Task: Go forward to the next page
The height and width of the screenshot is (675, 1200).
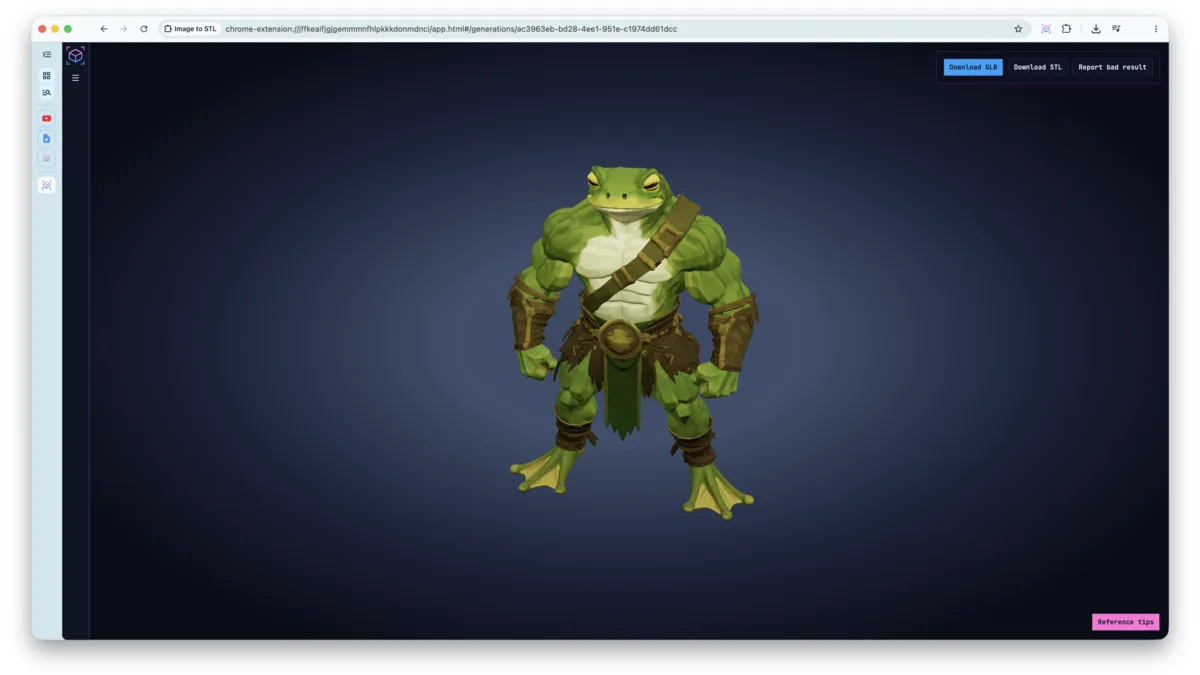Action: pos(124,29)
